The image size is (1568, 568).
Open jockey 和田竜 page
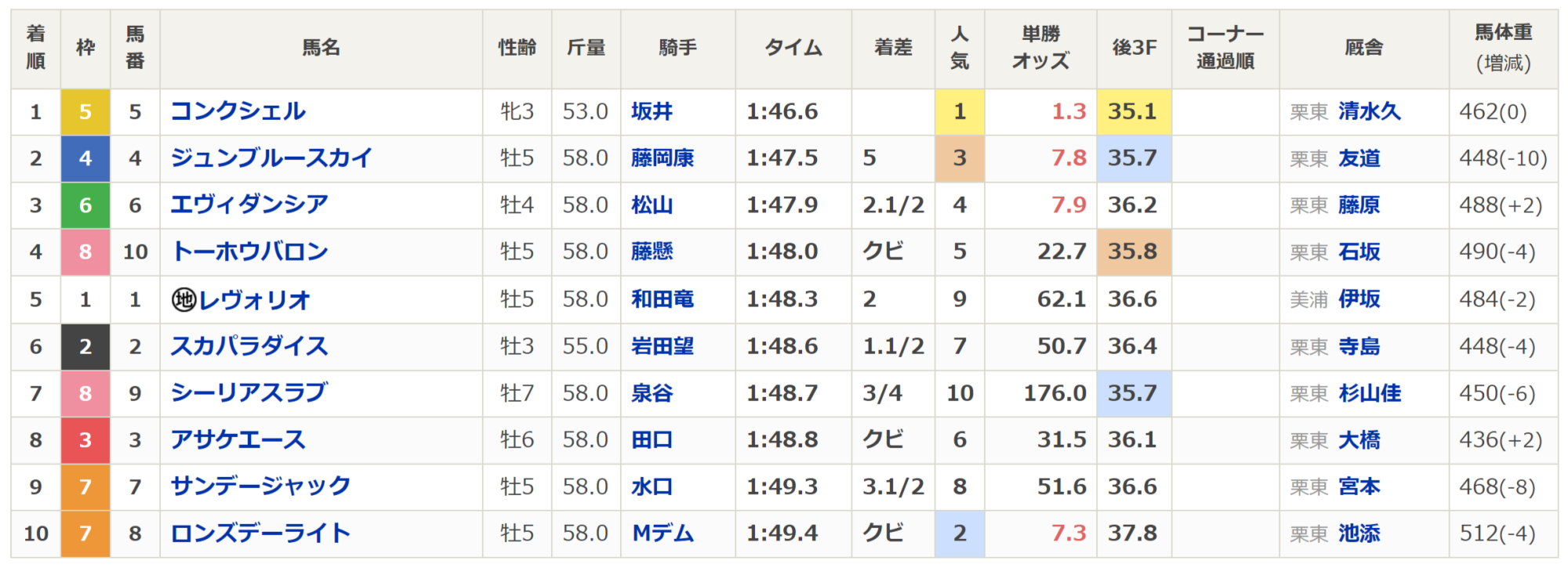pyautogui.click(x=662, y=299)
